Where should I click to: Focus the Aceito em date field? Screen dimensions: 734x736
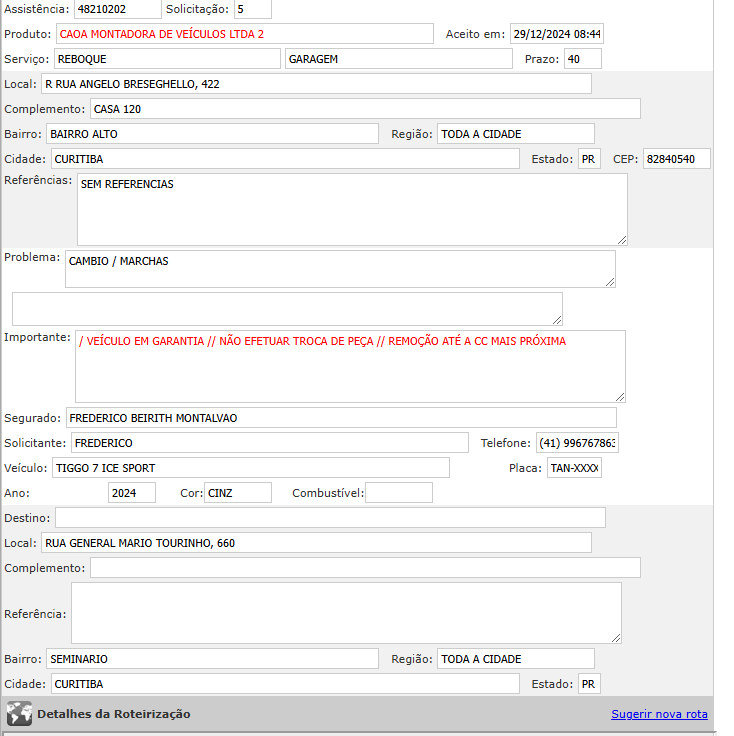coord(556,34)
